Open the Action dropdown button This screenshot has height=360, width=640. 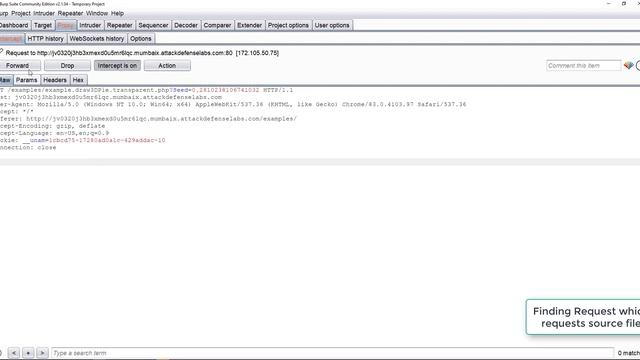tap(167, 66)
